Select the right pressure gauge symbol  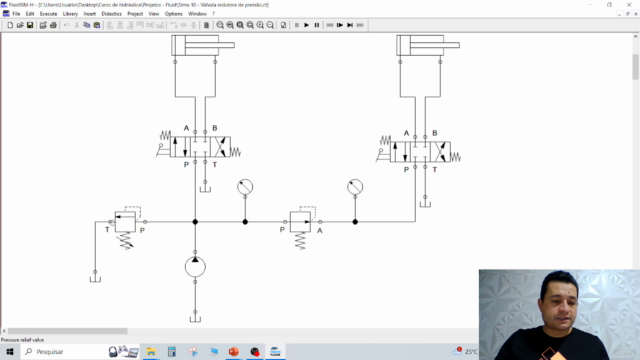point(355,187)
